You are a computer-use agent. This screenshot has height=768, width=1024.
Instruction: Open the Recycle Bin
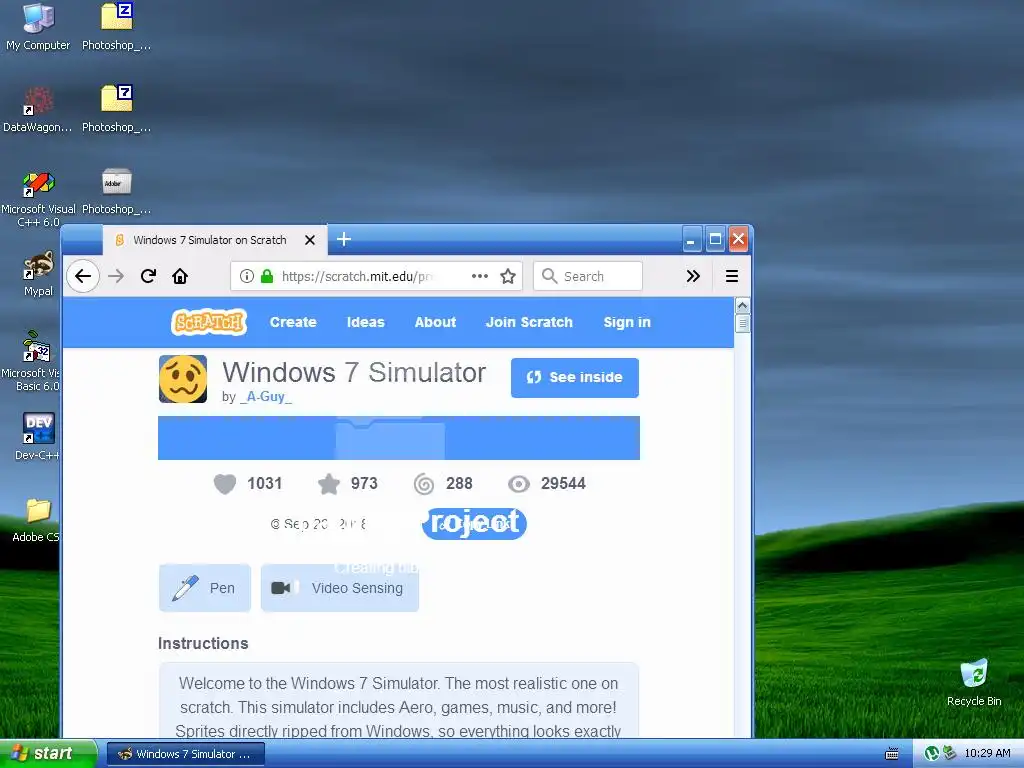(x=974, y=682)
